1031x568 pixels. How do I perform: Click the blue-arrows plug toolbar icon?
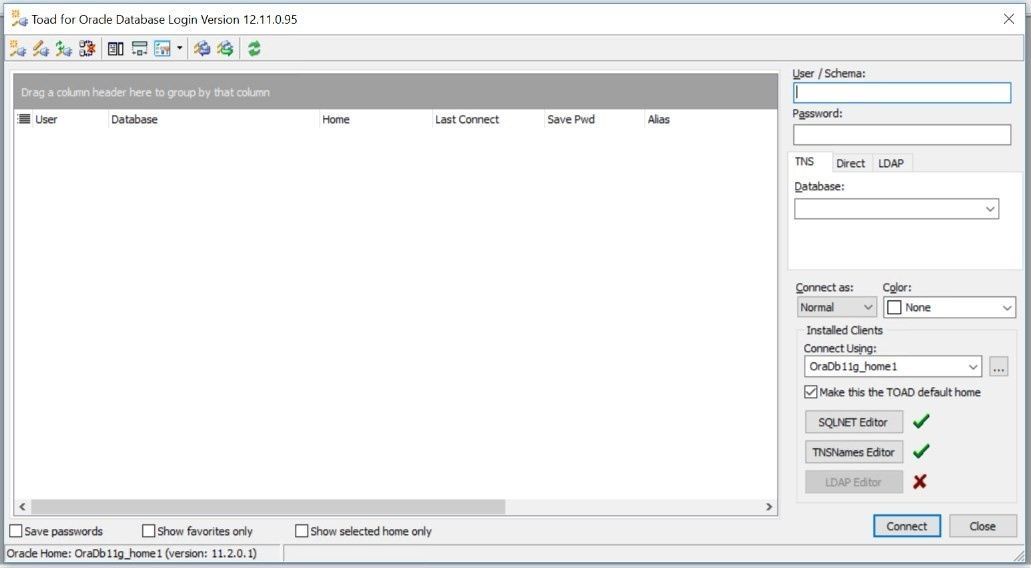202,48
